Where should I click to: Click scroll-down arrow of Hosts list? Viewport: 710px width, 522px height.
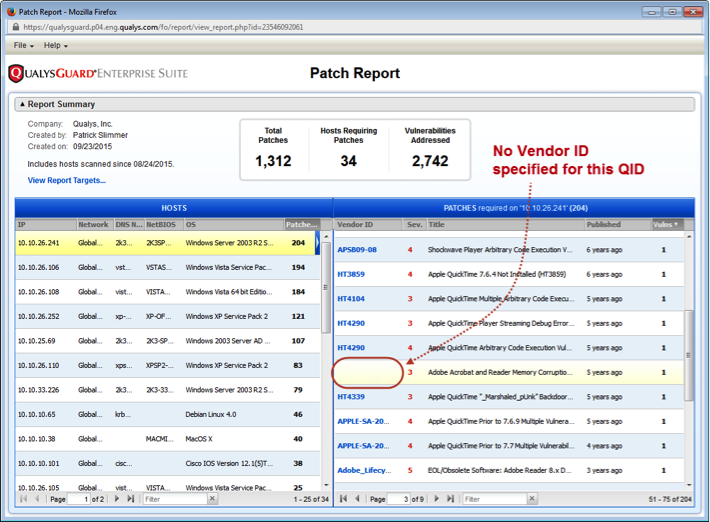coord(326,486)
